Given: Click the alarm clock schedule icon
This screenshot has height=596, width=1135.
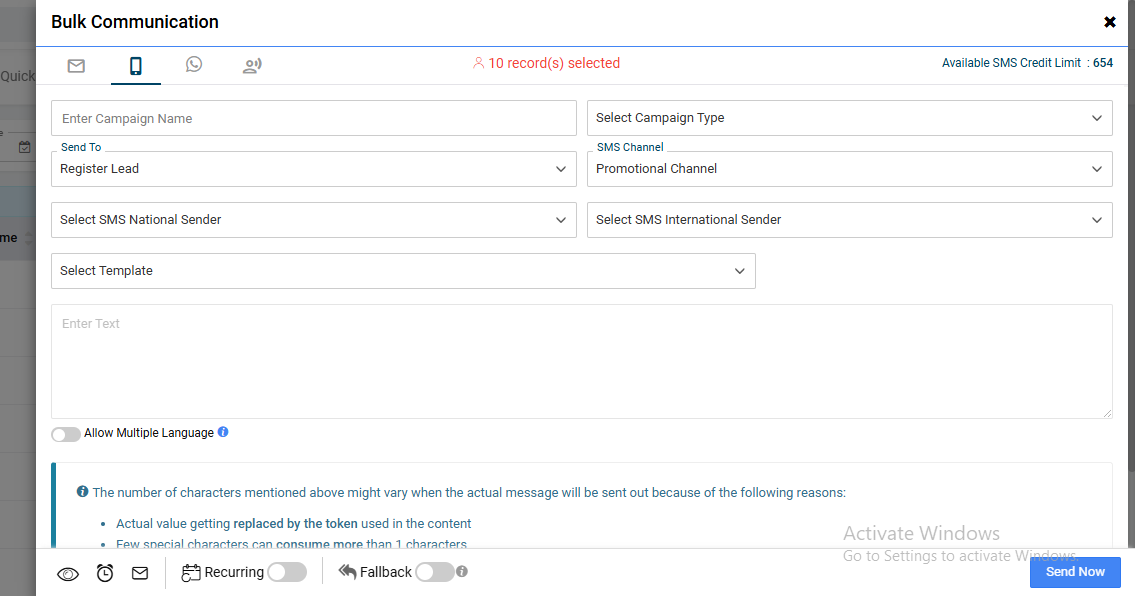Looking at the screenshot, I should 105,573.
